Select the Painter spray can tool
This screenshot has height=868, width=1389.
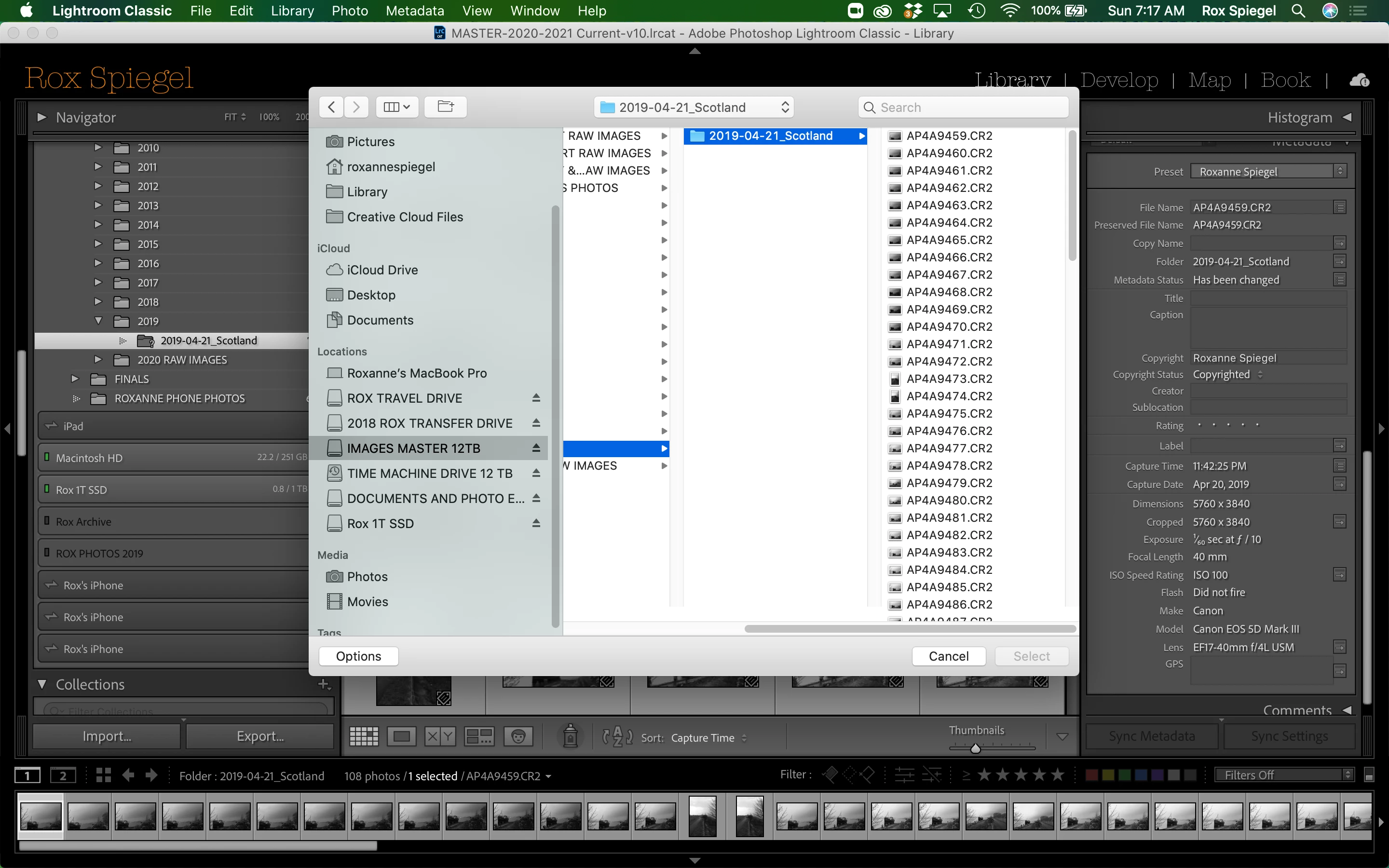570,736
